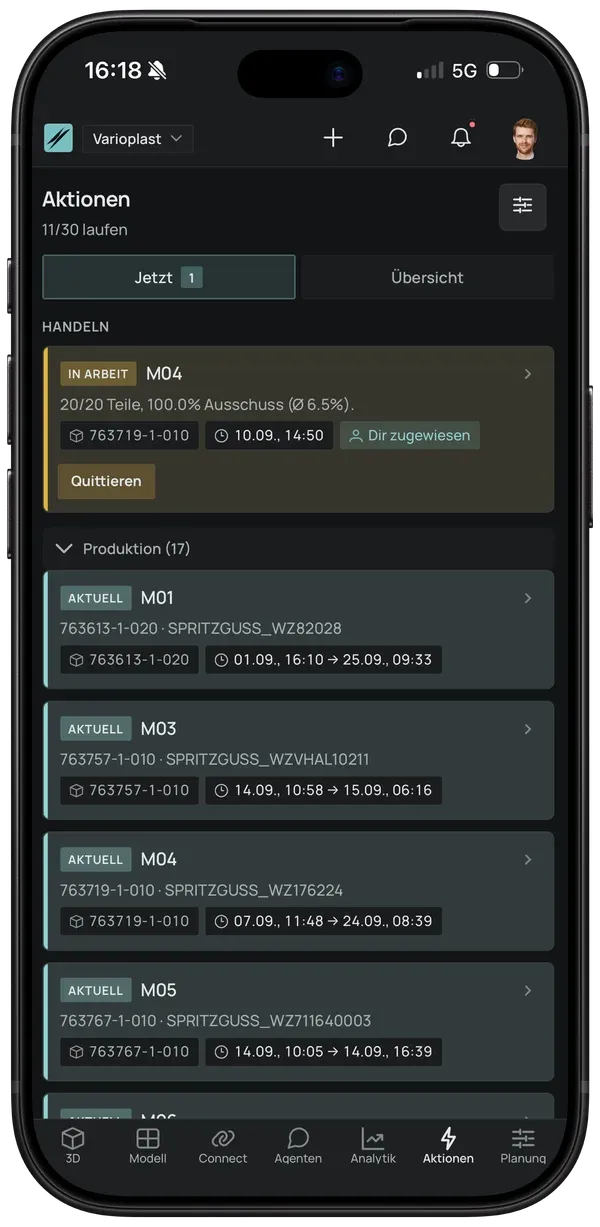
Task: Tap the Dir zugewiesen badge
Action: pyautogui.click(x=410, y=435)
